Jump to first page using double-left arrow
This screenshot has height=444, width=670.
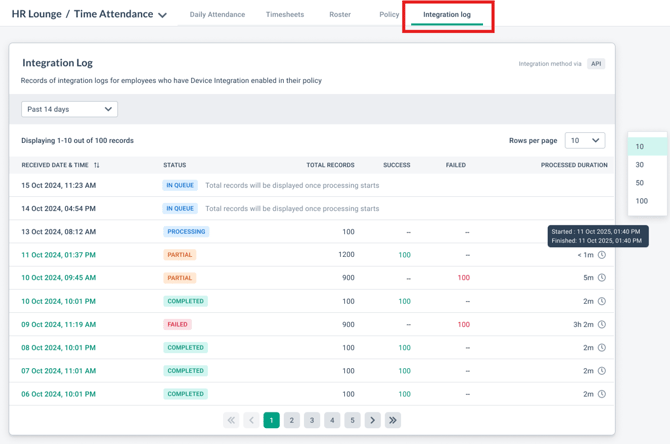(231, 420)
